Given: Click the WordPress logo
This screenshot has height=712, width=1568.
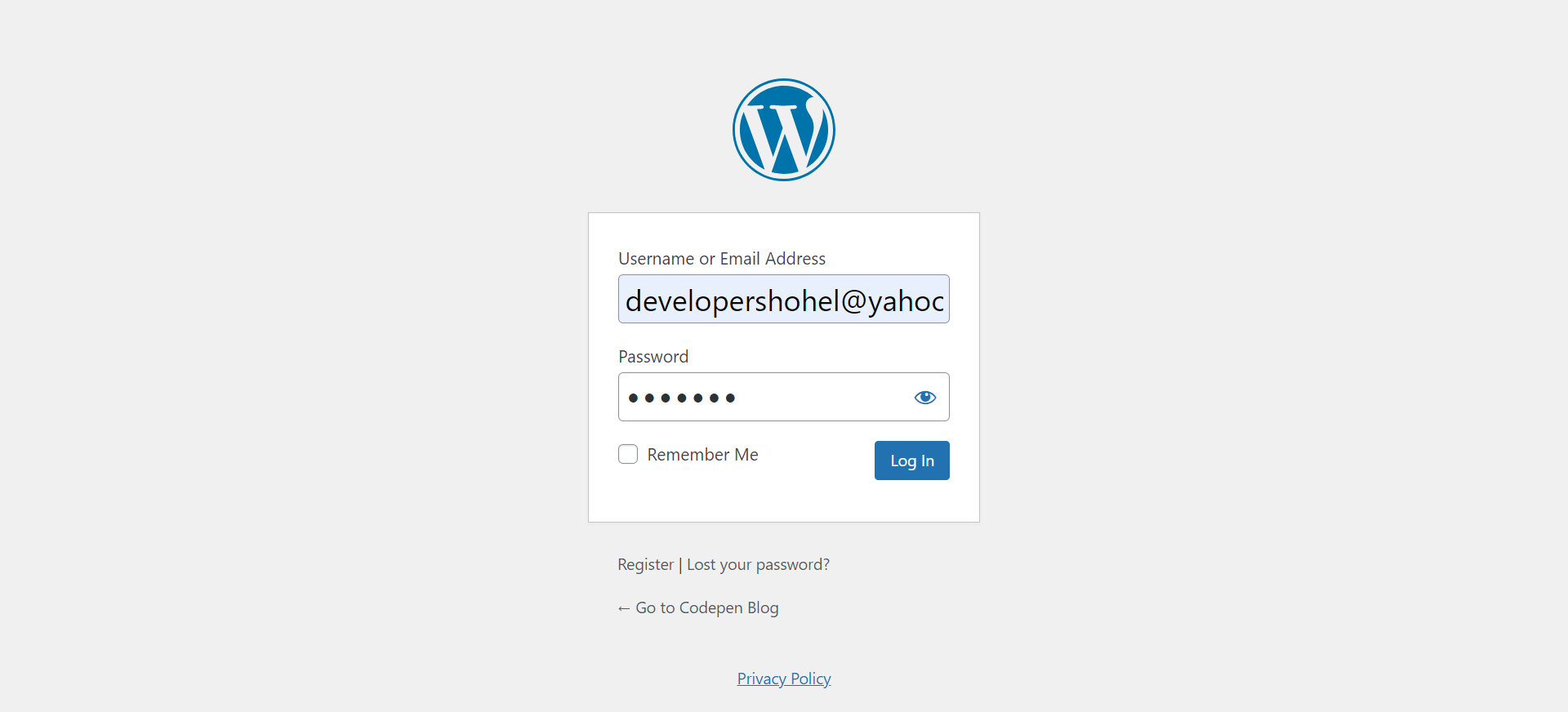Looking at the screenshot, I should (784, 130).
